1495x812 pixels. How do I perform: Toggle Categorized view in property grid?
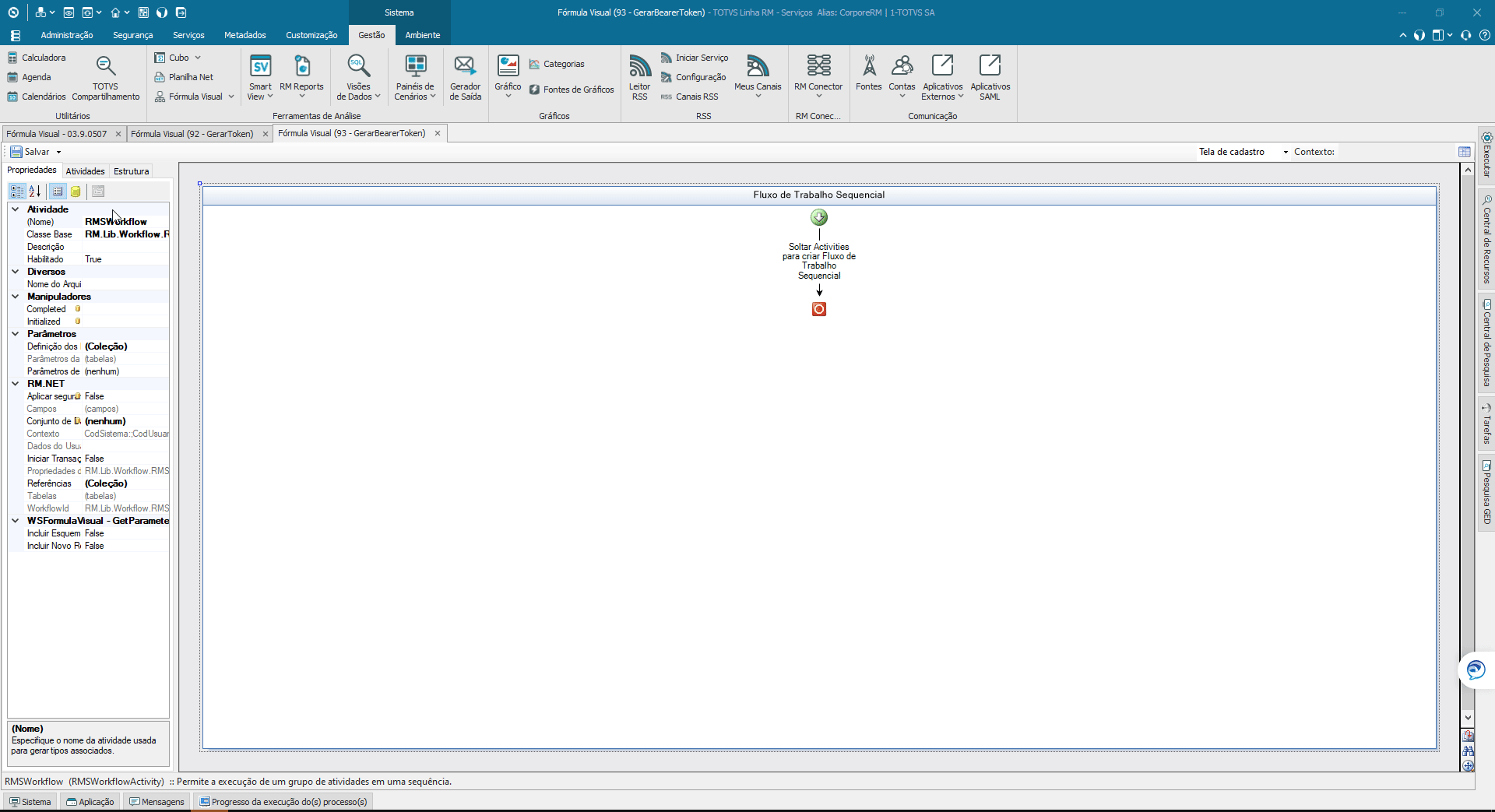pos(17,192)
